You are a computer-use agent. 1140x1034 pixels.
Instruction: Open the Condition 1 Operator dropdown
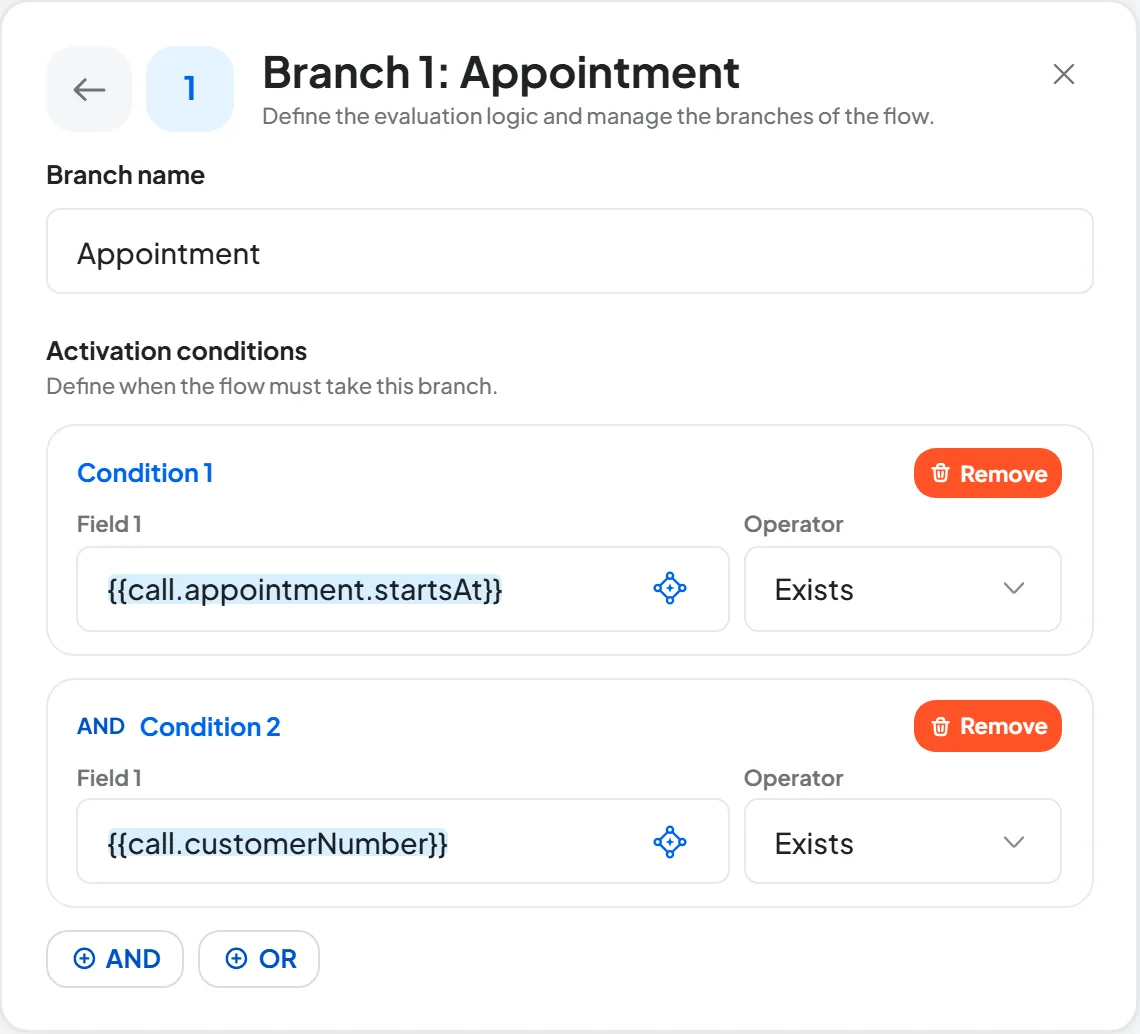[x=902, y=589]
